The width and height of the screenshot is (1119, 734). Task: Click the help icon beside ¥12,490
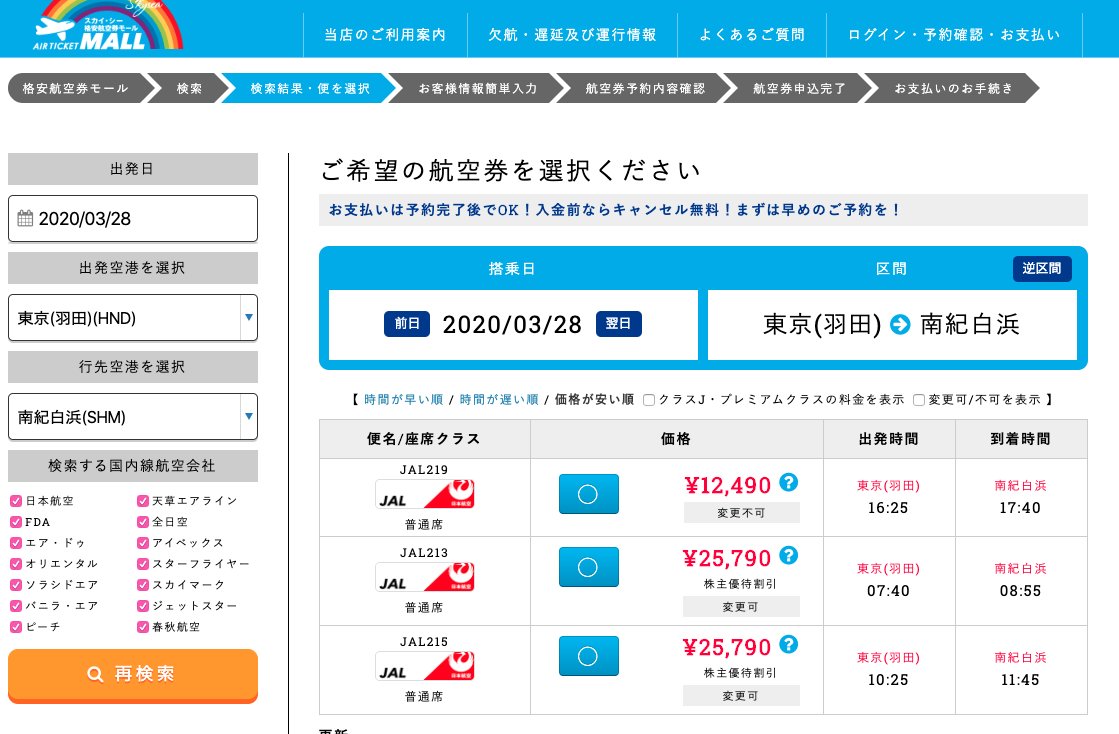pyautogui.click(x=789, y=483)
